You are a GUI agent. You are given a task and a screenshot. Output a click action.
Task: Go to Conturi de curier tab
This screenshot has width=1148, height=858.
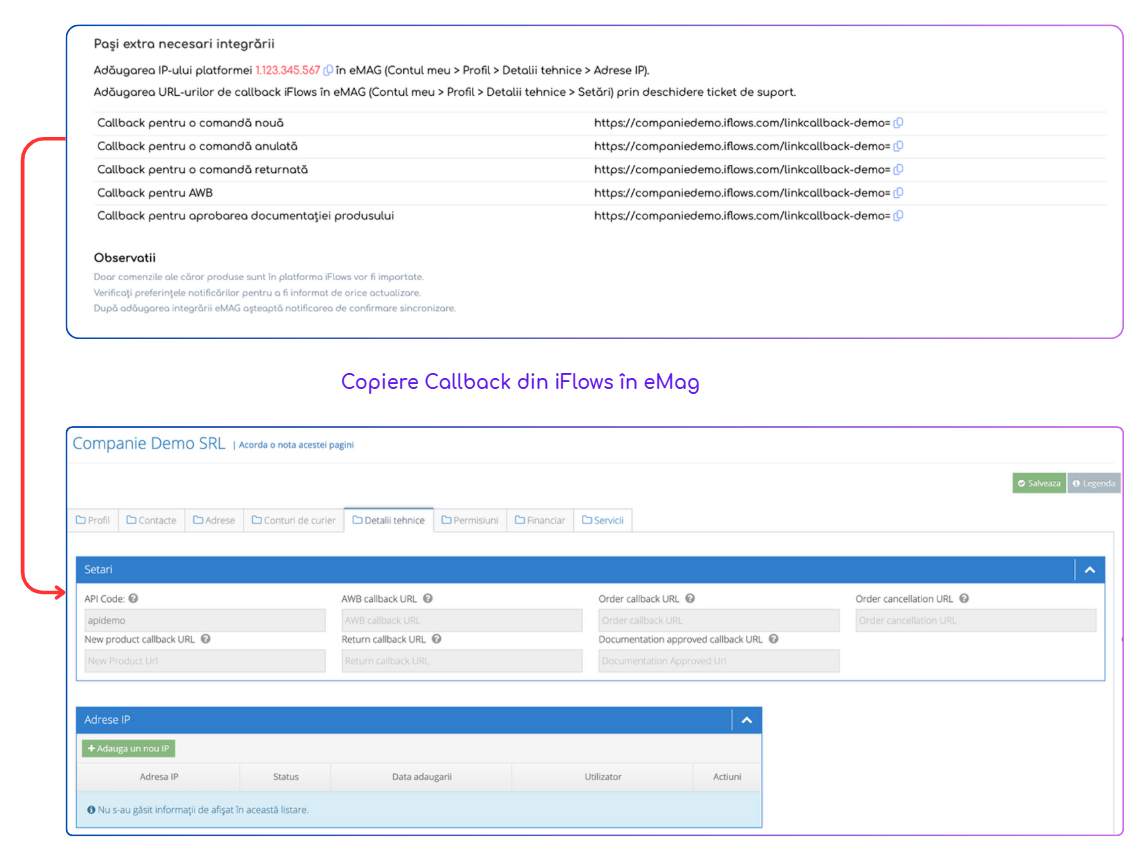tap(294, 521)
